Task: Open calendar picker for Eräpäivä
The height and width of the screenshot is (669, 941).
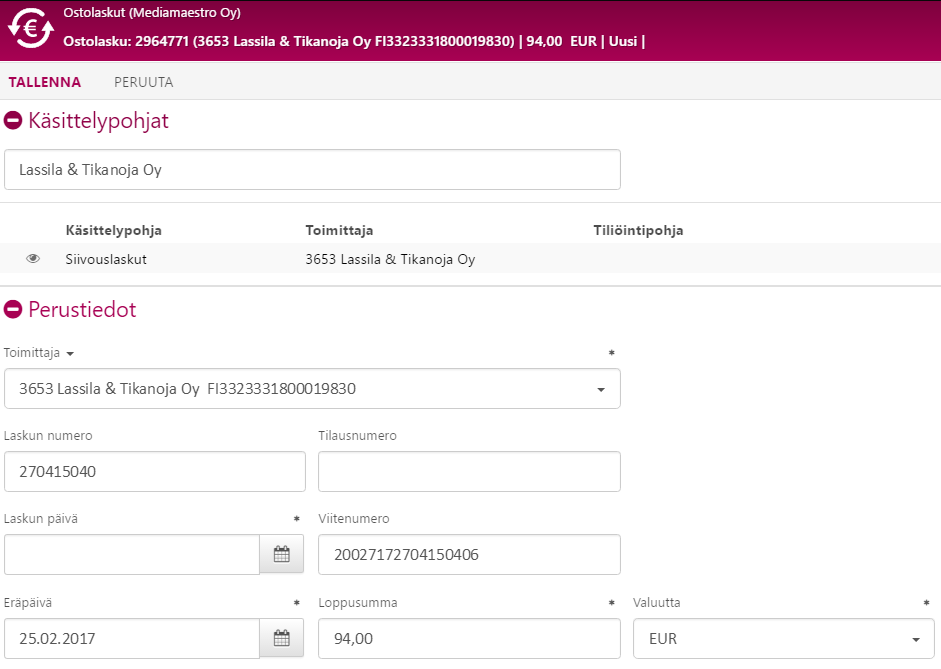Action: [x=281, y=638]
